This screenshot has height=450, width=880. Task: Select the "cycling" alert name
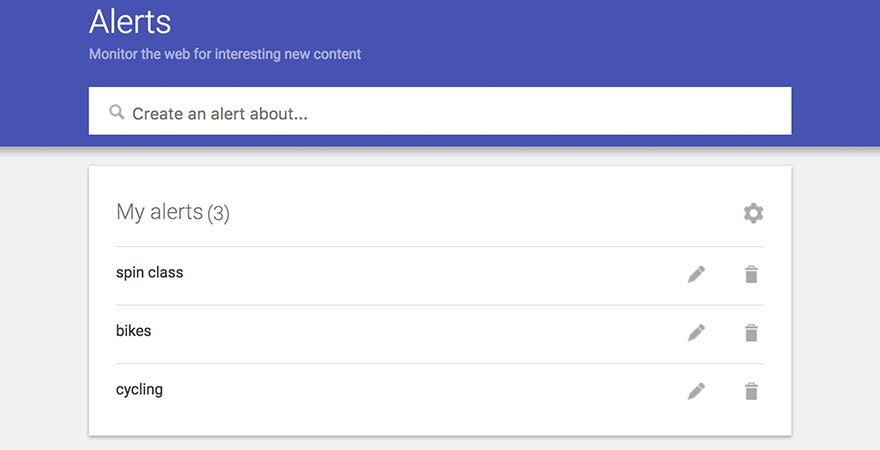(139, 389)
